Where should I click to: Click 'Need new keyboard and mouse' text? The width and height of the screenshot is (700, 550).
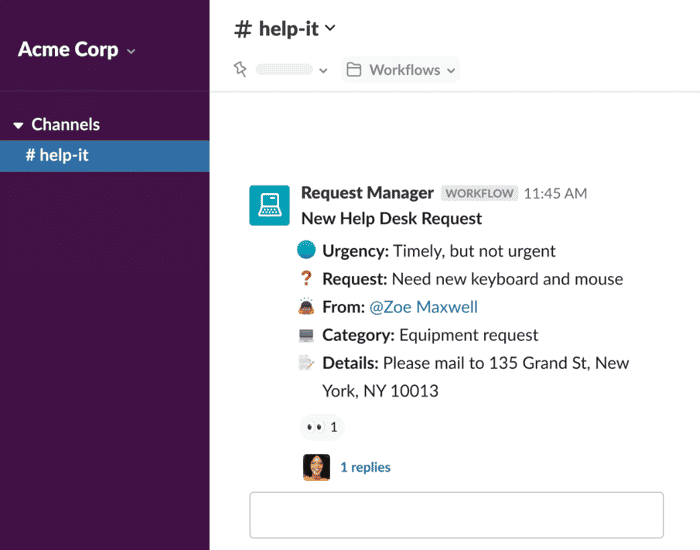click(x=507, y=279)
